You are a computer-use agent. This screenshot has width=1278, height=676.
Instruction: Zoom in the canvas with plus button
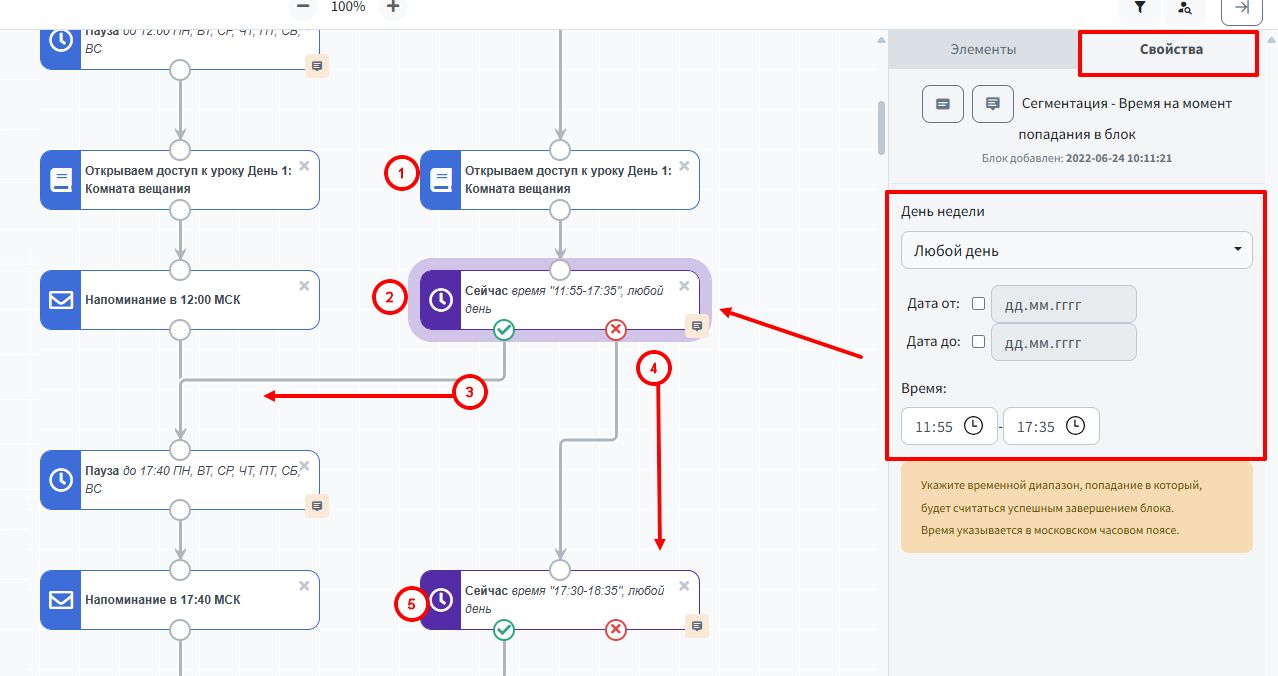[393, 8]
